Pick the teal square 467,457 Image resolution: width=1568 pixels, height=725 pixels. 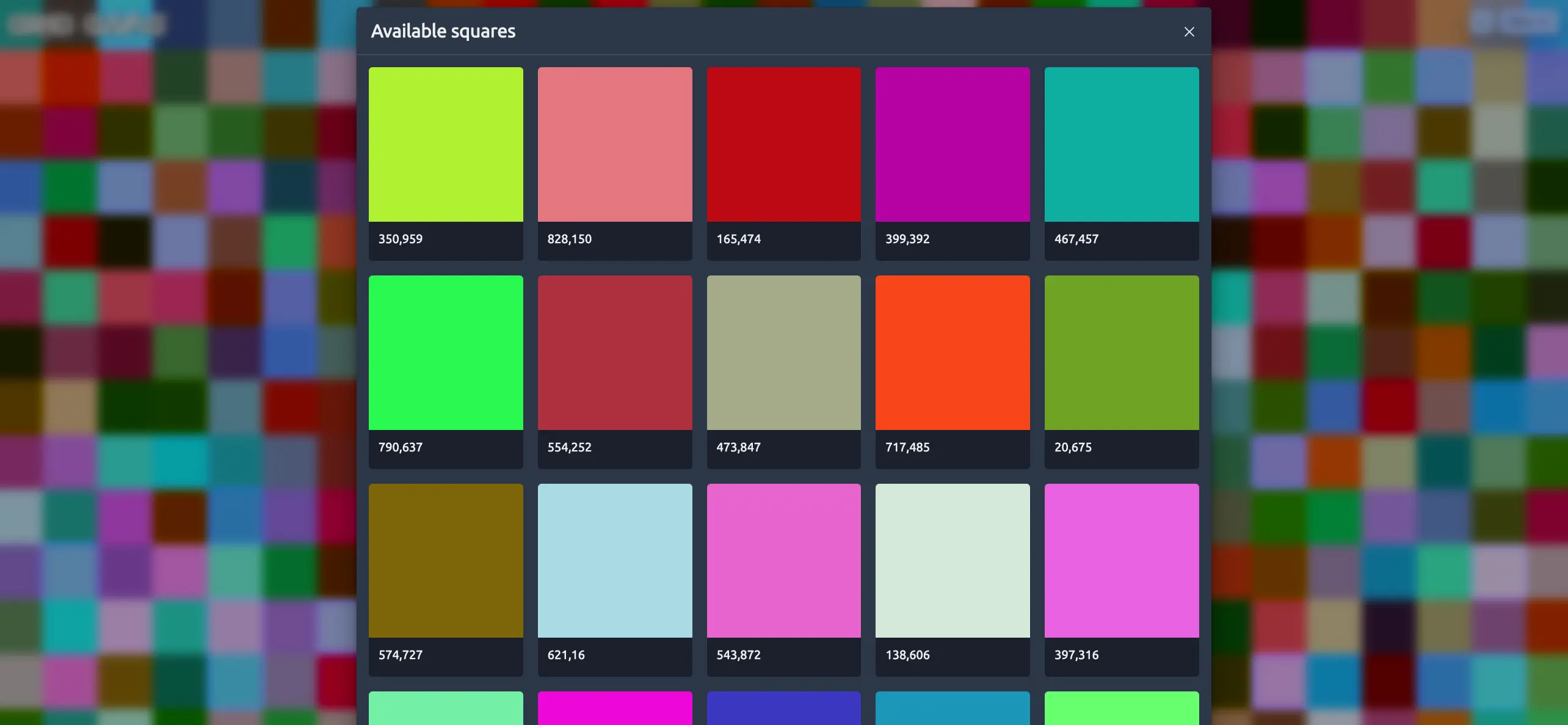[x=1122, y=144]
